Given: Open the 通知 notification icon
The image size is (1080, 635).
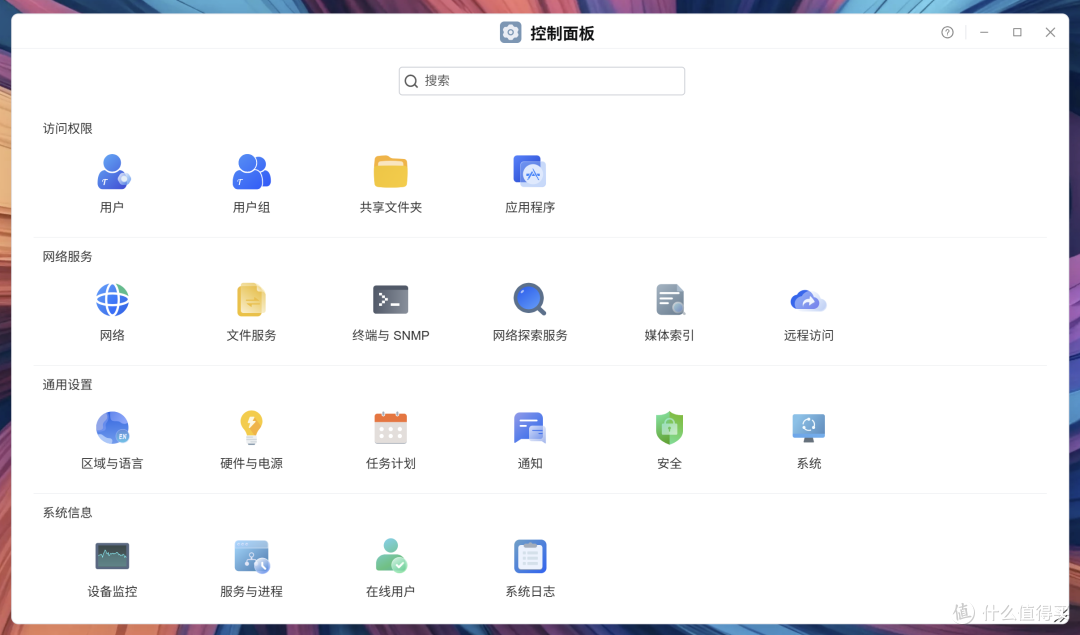Looking at the screenshot, I should tap(530, 428).
